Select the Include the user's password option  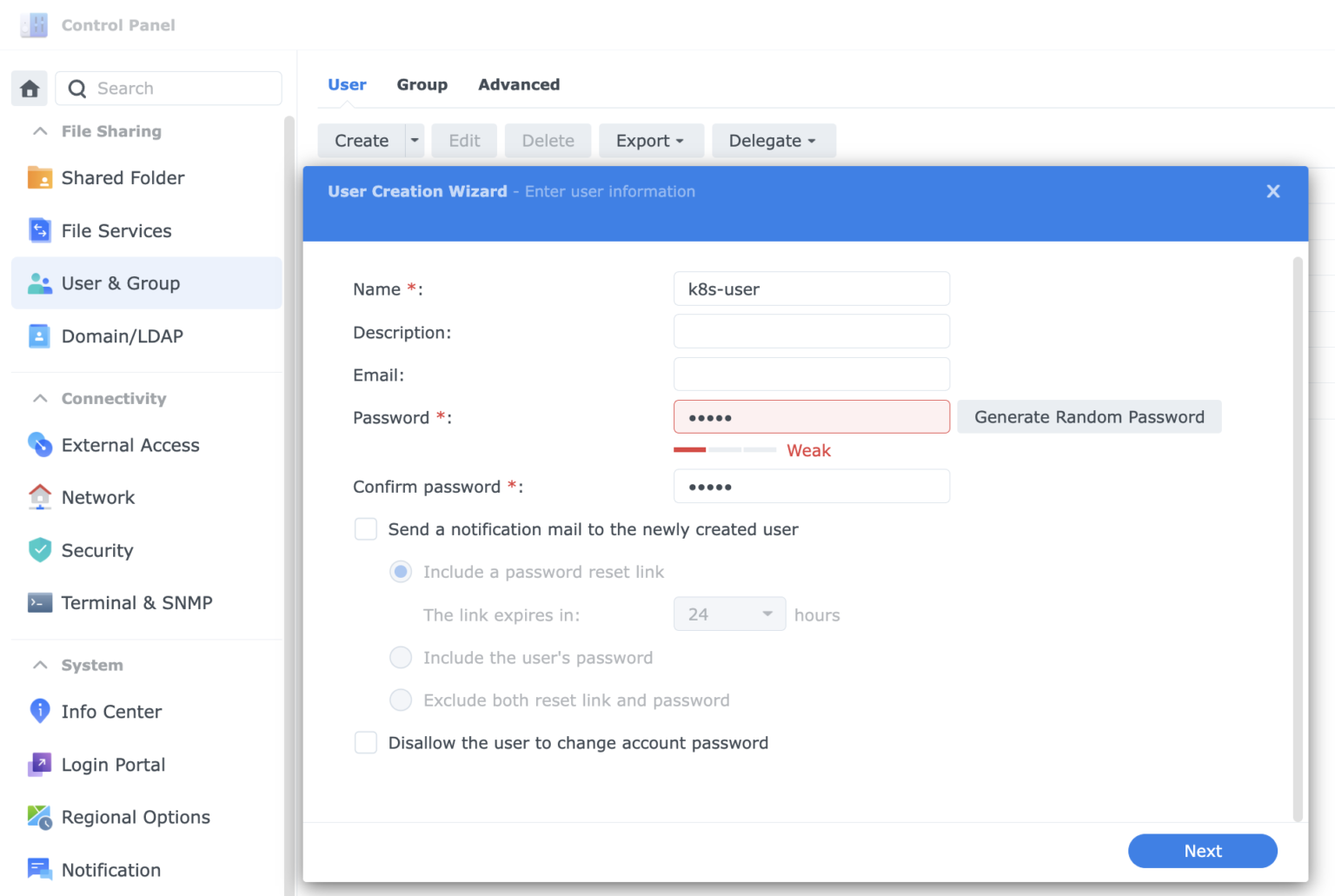401,658
